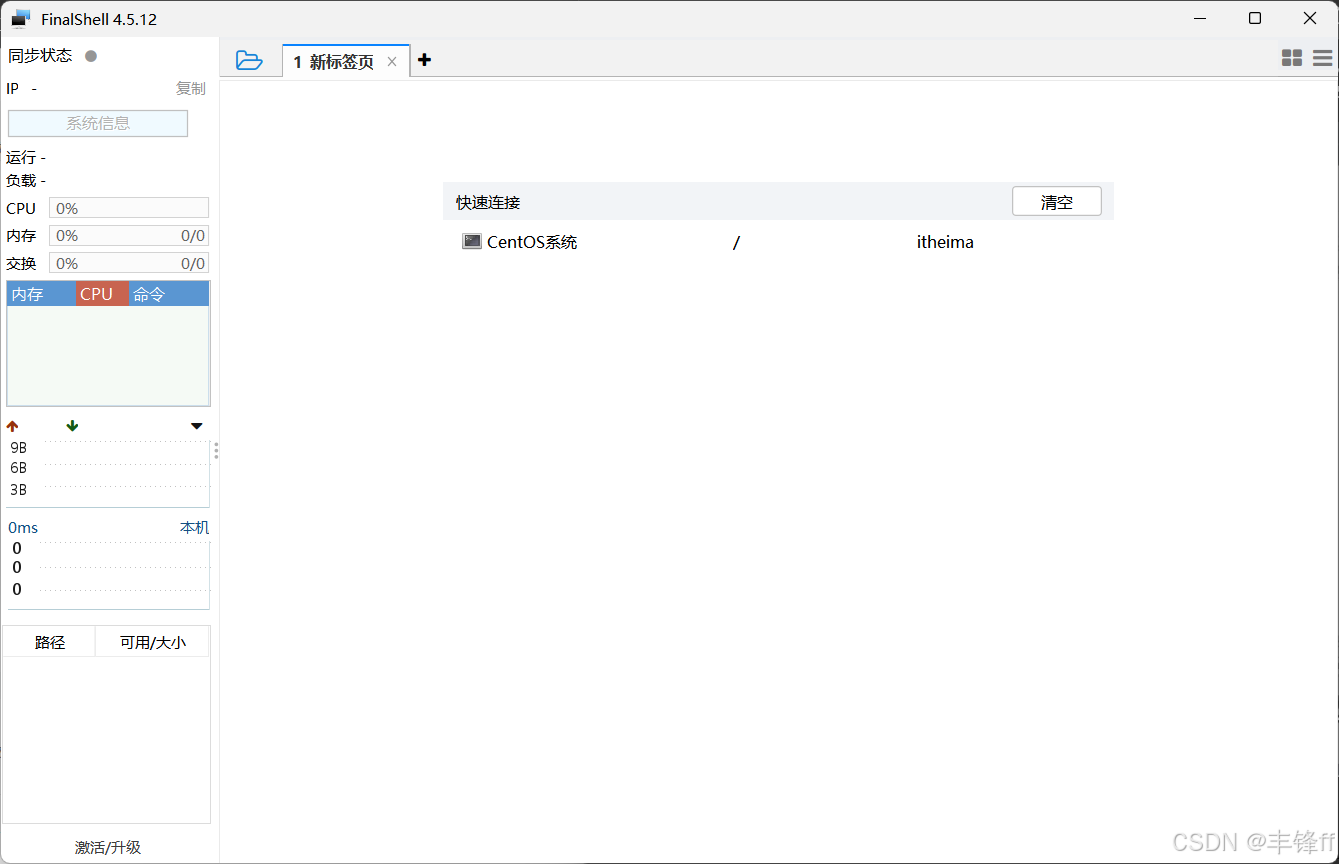Clear quick connections with 清空 button
This screenshot has height=864, width=1339.
tap(1057, 202)
